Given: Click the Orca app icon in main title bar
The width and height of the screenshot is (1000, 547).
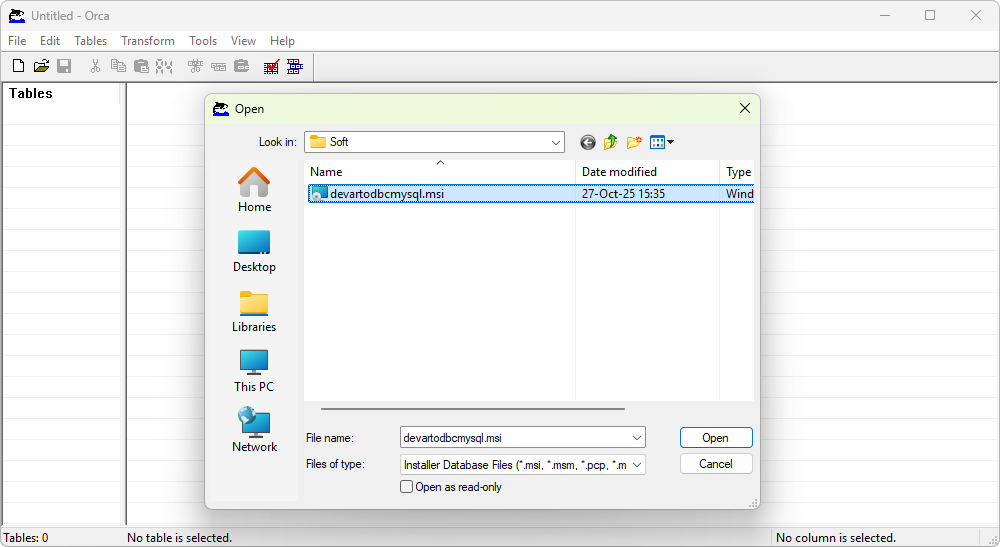Looking at the screenshot, I should tap(17, 16).
